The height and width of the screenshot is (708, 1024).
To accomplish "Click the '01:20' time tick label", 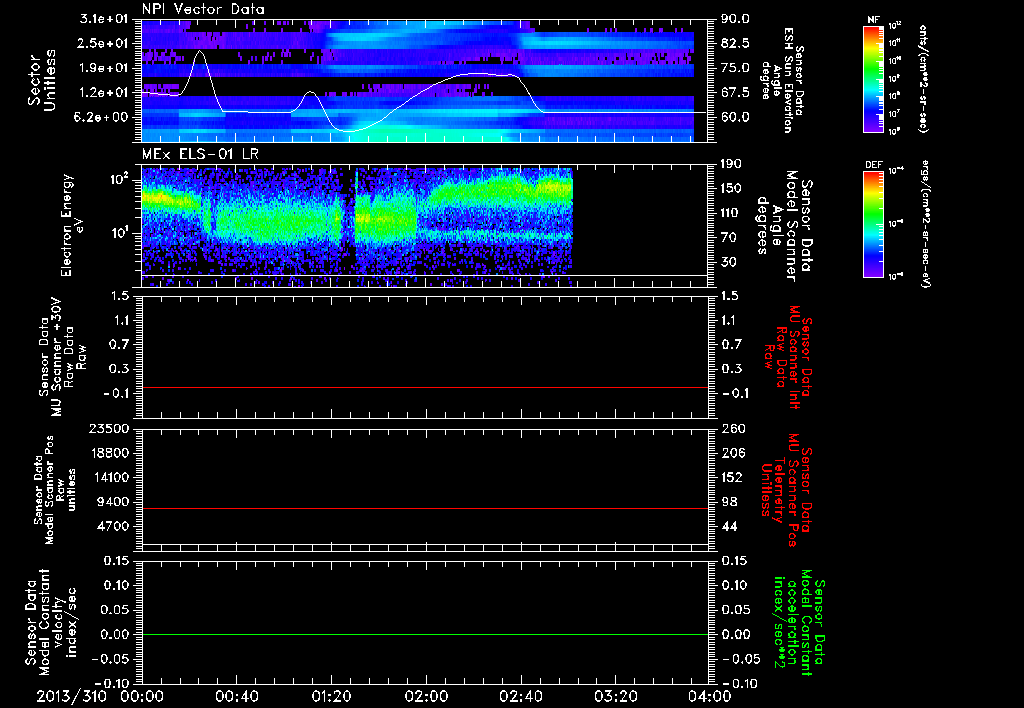I will click(x=331, y=696).
